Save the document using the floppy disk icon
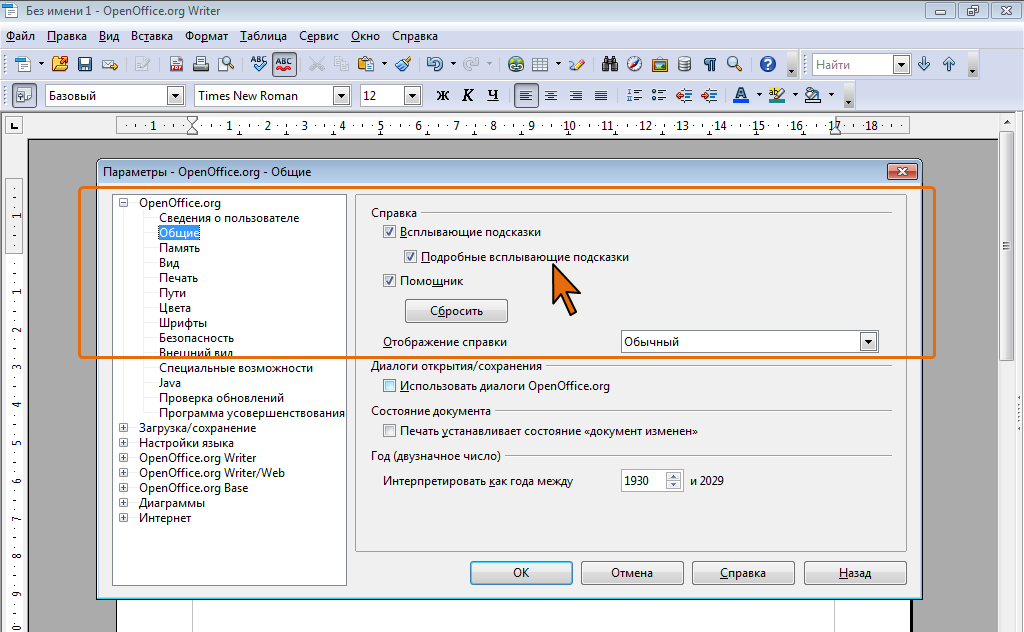Screen dimensions: 1024x632 [x=85, y=64]
